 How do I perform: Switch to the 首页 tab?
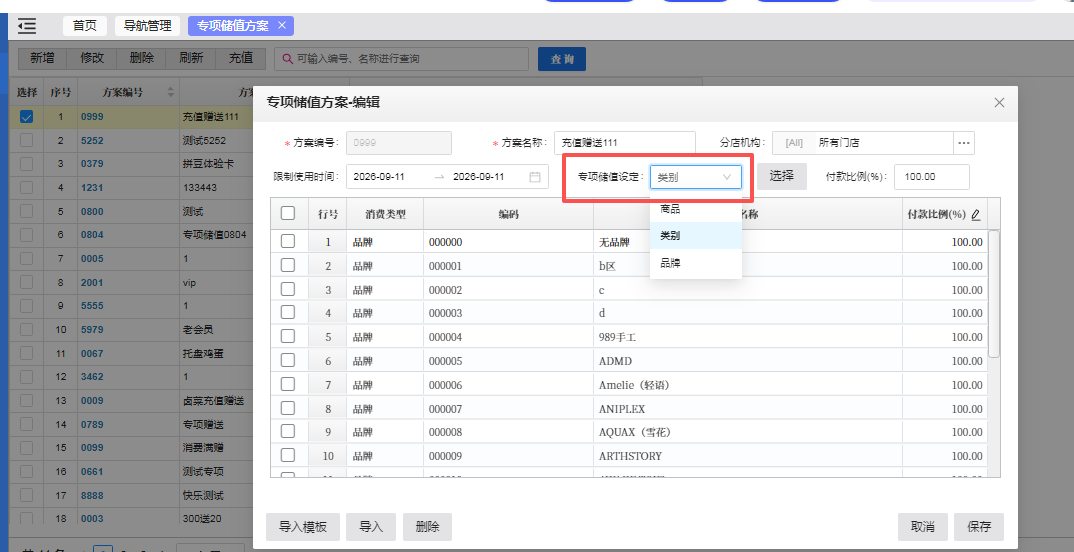(x=85, y=26)
